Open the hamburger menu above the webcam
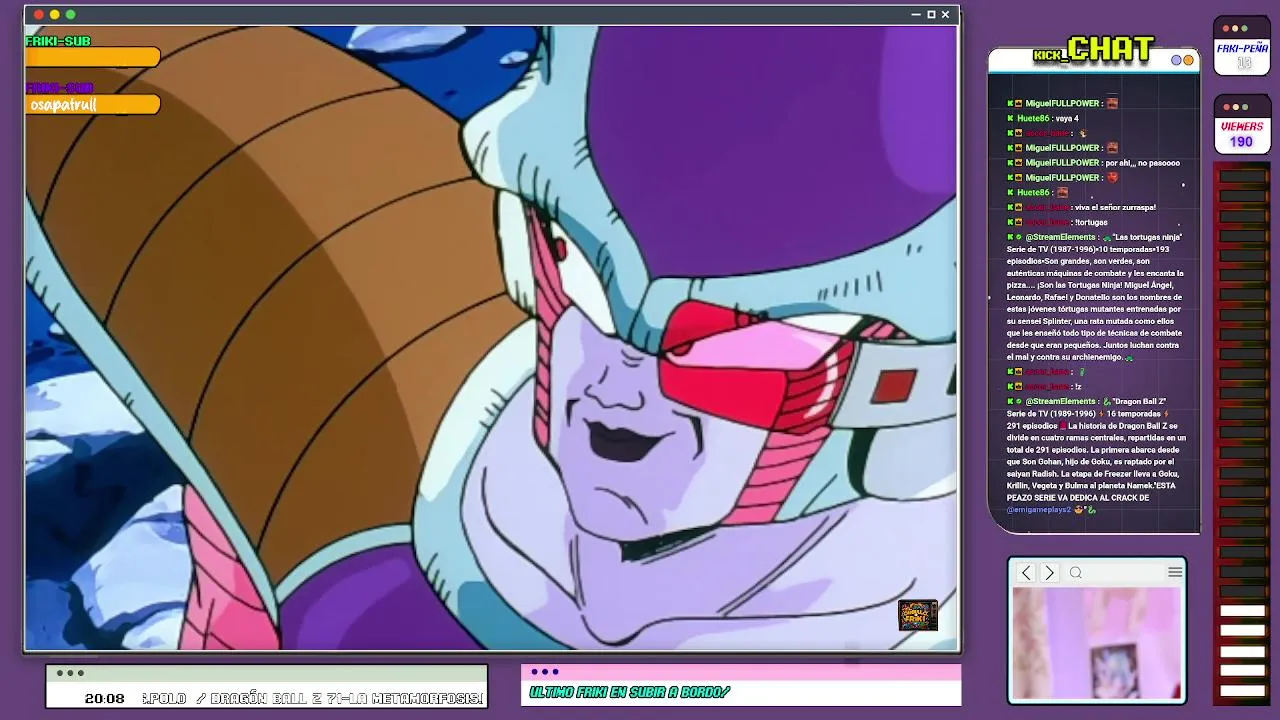The width and height of the screenshot is (1280, 720). (1175, 572)
